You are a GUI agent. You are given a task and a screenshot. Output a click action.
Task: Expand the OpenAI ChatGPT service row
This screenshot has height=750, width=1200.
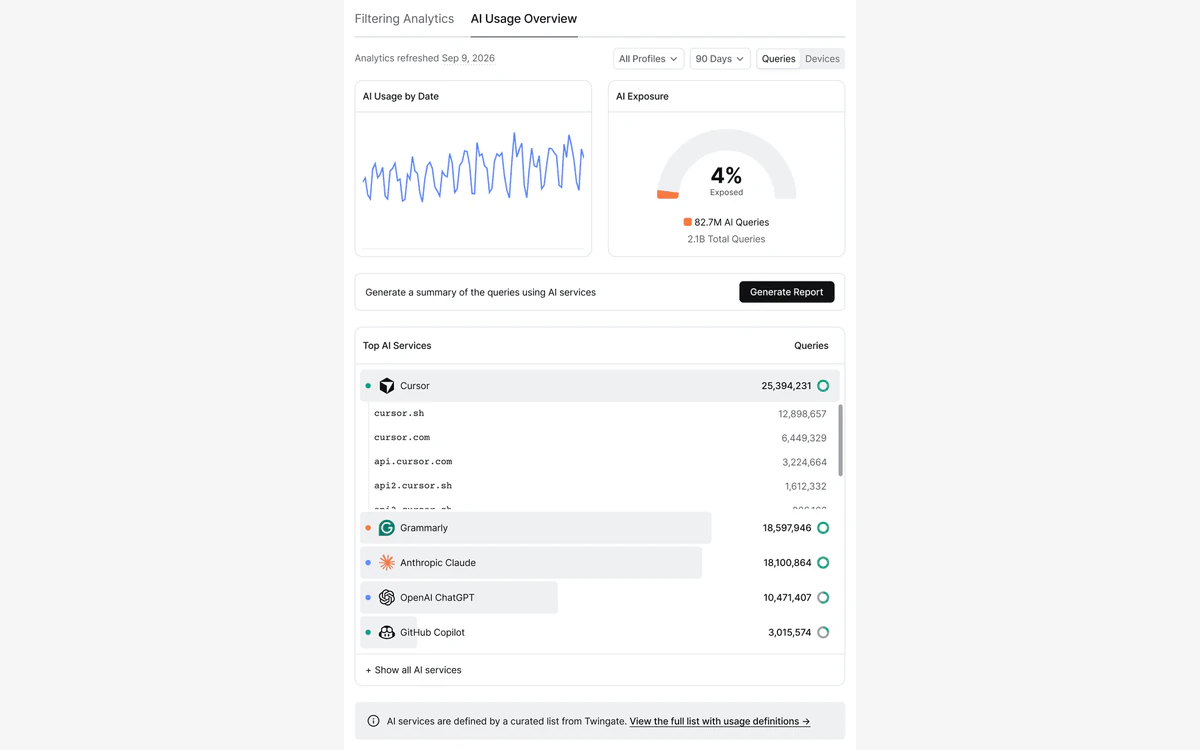pyautogui.click(x=600, y=598)
